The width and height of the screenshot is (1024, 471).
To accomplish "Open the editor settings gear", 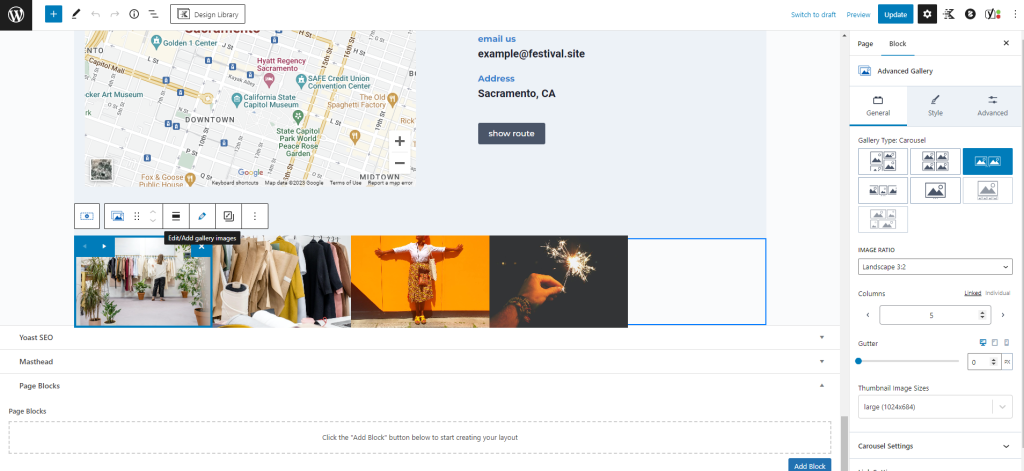I will (x=927, y=14).
